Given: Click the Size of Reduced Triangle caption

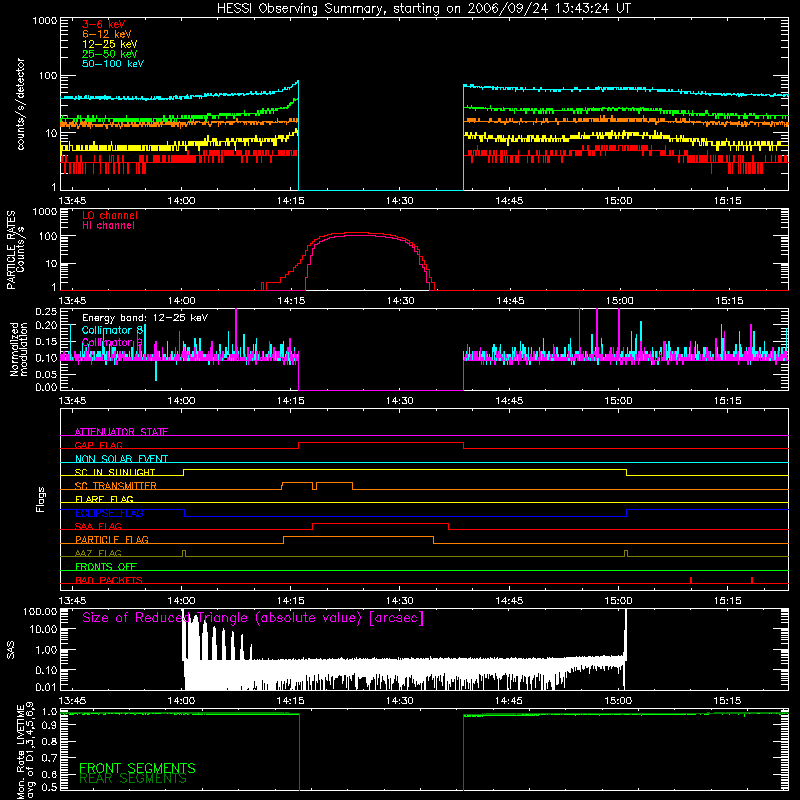Looking at the screenshot, I should click(x=253, y=618).
